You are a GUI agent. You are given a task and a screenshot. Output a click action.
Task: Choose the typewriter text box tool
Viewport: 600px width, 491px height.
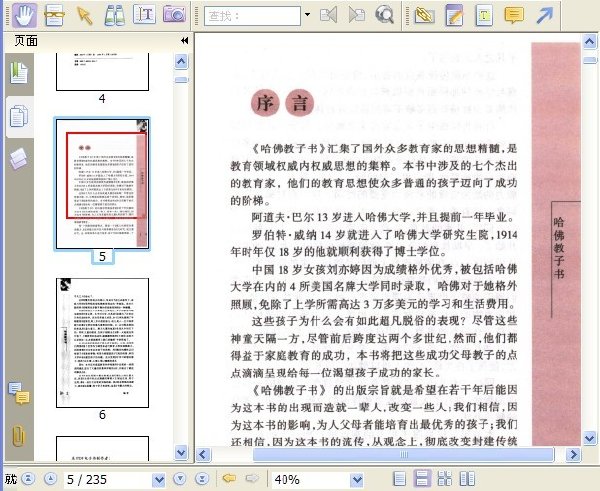(484, 15)
